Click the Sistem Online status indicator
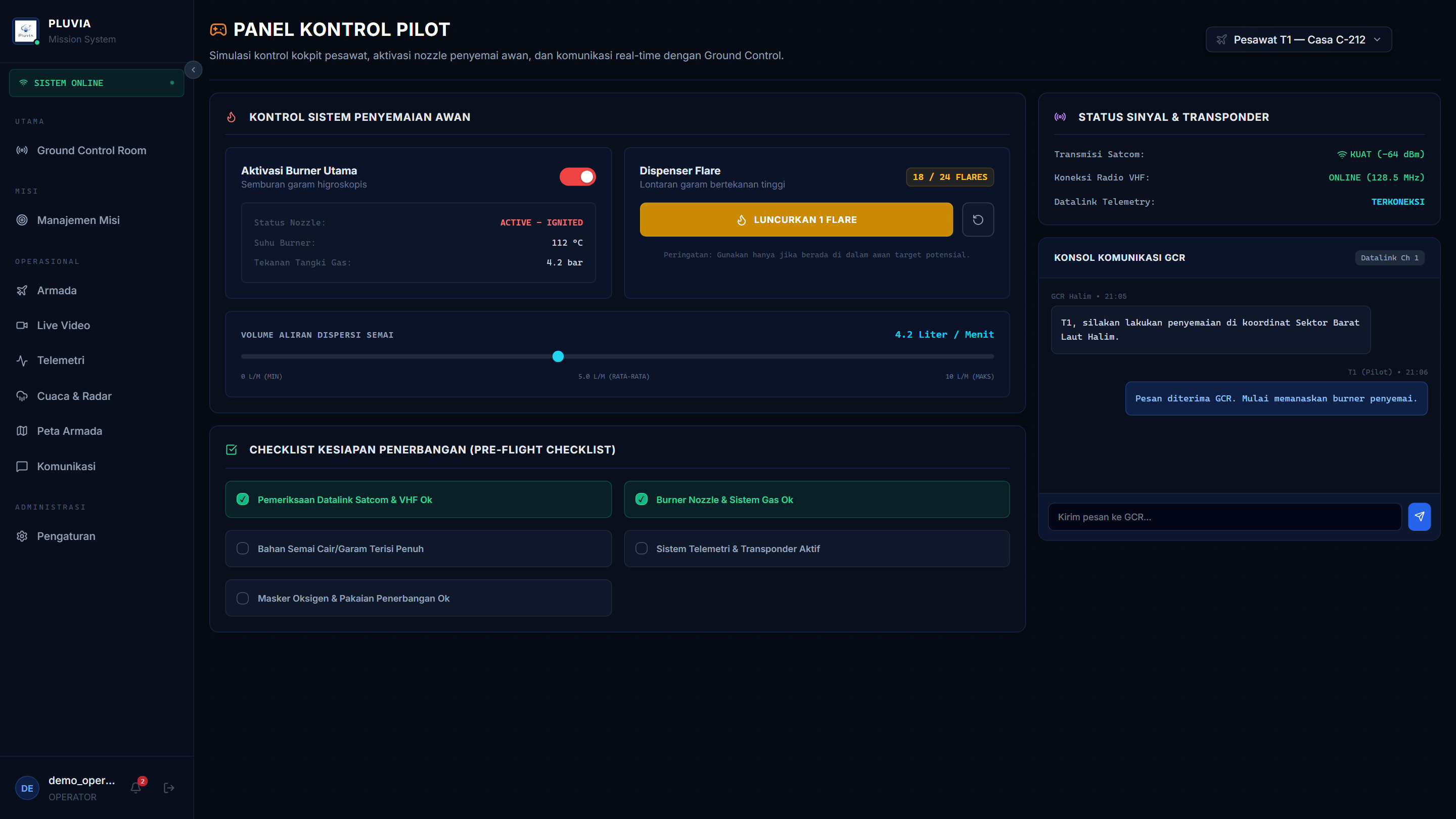 click(x=97, y=83)
